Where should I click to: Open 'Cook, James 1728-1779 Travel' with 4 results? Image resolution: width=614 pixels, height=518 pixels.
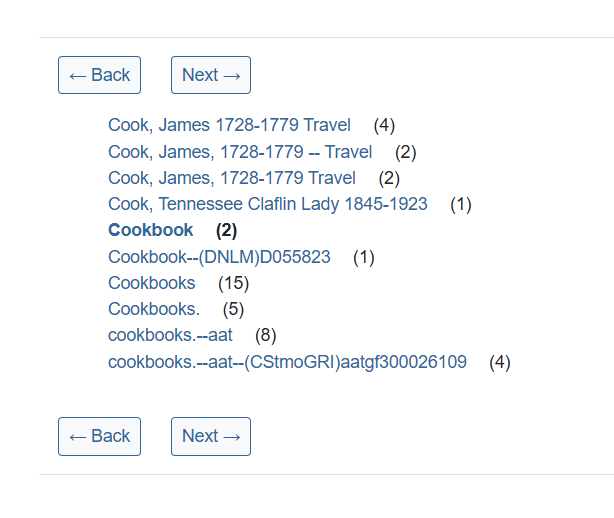pos(229,125)
